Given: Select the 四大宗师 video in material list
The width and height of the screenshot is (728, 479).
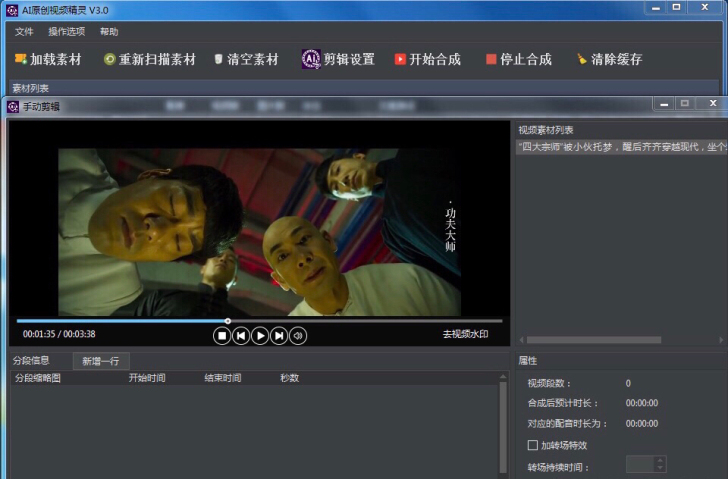Looking at the screenshot, I should (621, 147).
